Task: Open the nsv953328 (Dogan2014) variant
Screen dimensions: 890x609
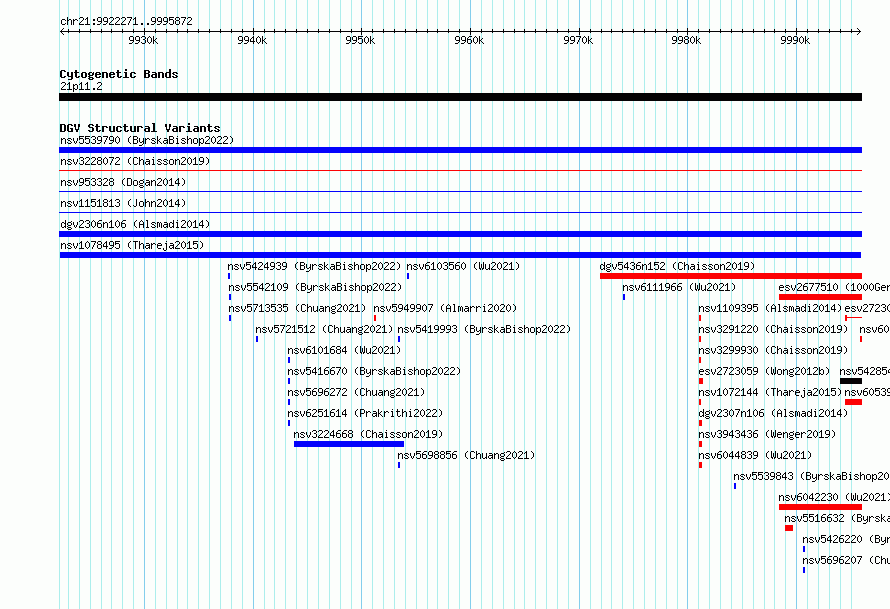Action: click(x=123, y=182)
